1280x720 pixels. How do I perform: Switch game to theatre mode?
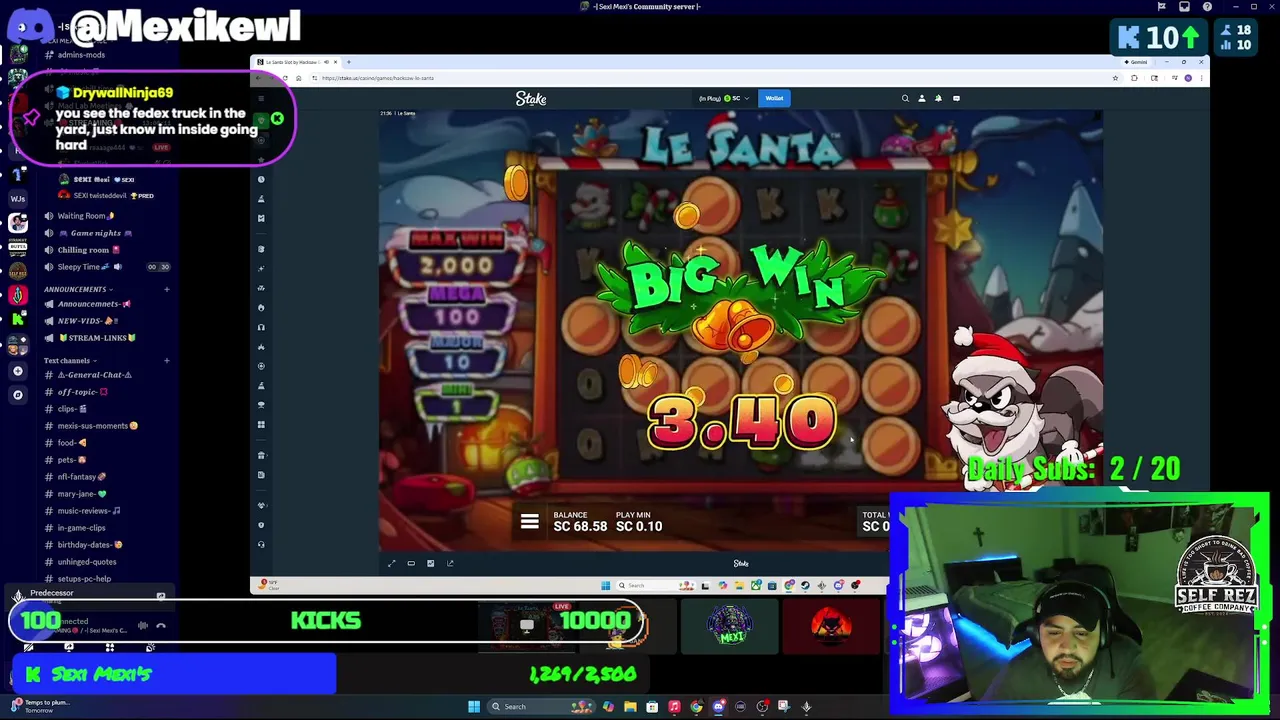(x=411, y=563)
